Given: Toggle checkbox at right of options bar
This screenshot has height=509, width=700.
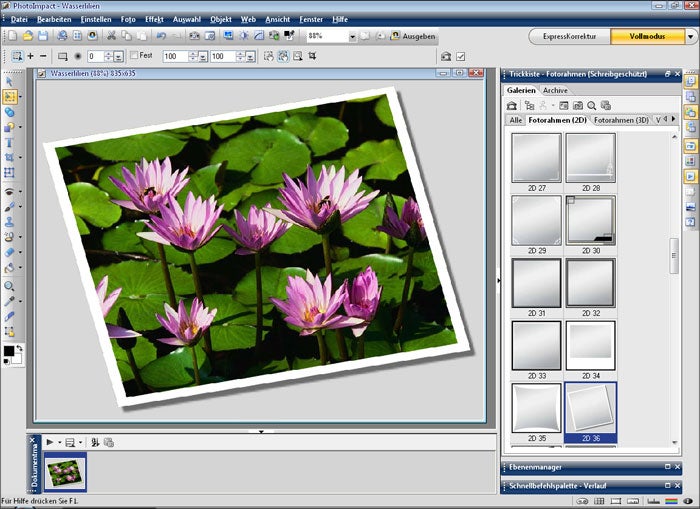Looking at the screenshot, I should pos(460,57).
